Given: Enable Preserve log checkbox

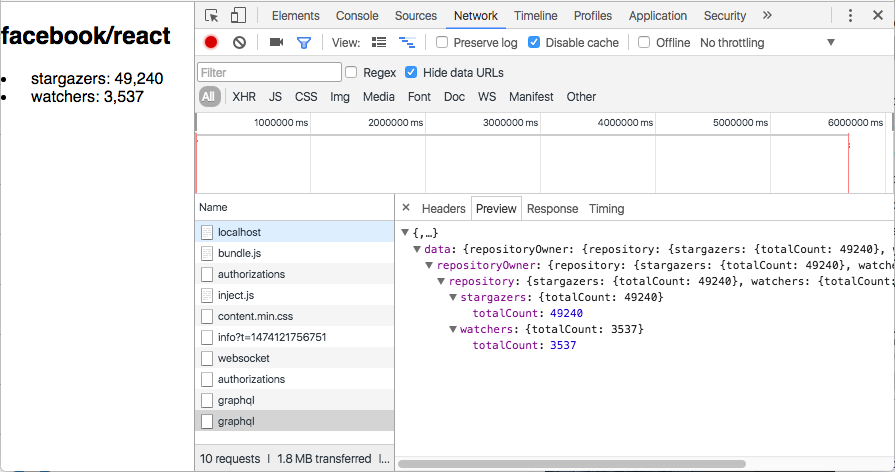Looking at the screenshot, I should [x=442, y=42].
